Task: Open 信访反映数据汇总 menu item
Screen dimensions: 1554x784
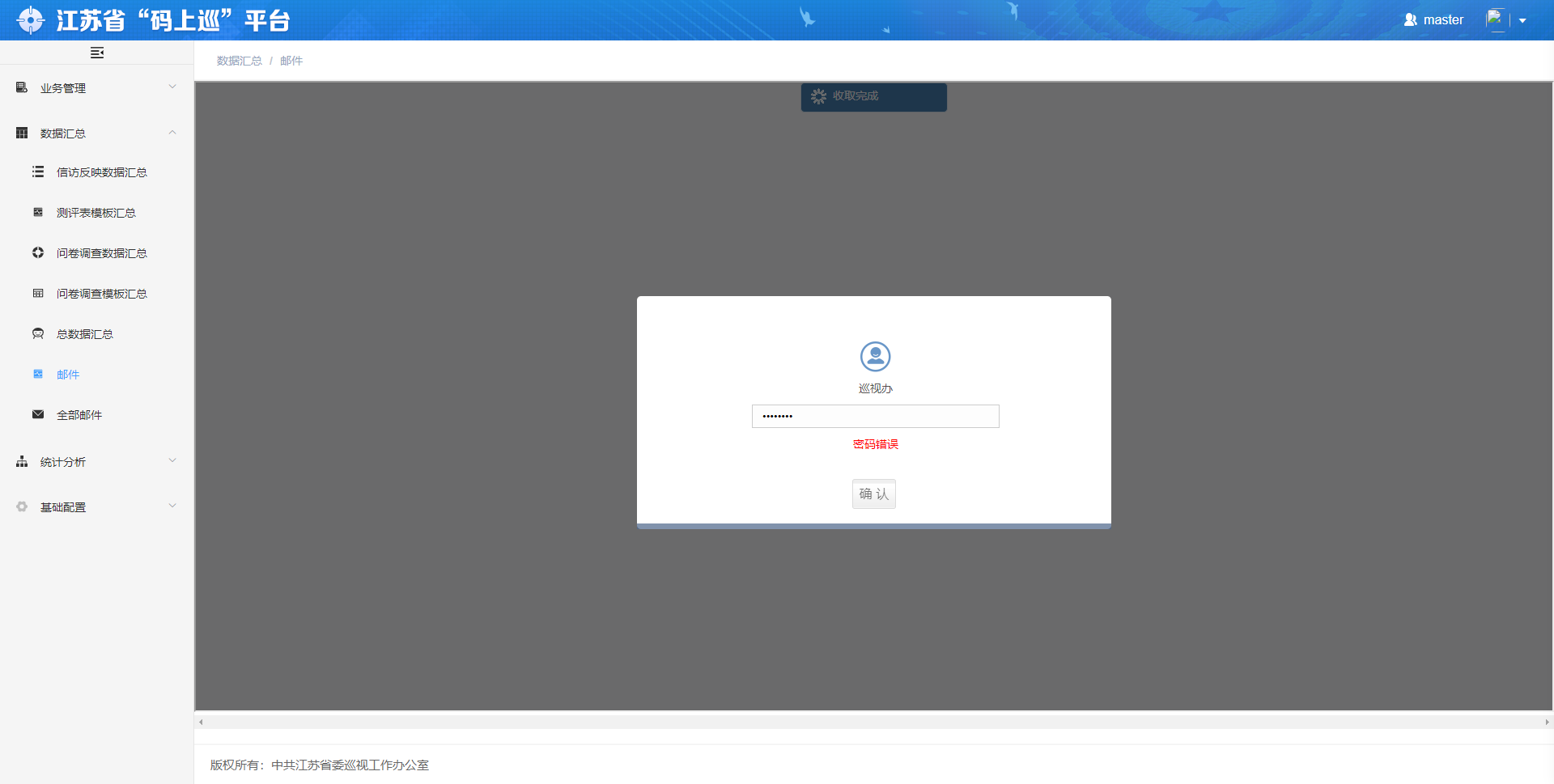Action: click(x=102, y=172)
